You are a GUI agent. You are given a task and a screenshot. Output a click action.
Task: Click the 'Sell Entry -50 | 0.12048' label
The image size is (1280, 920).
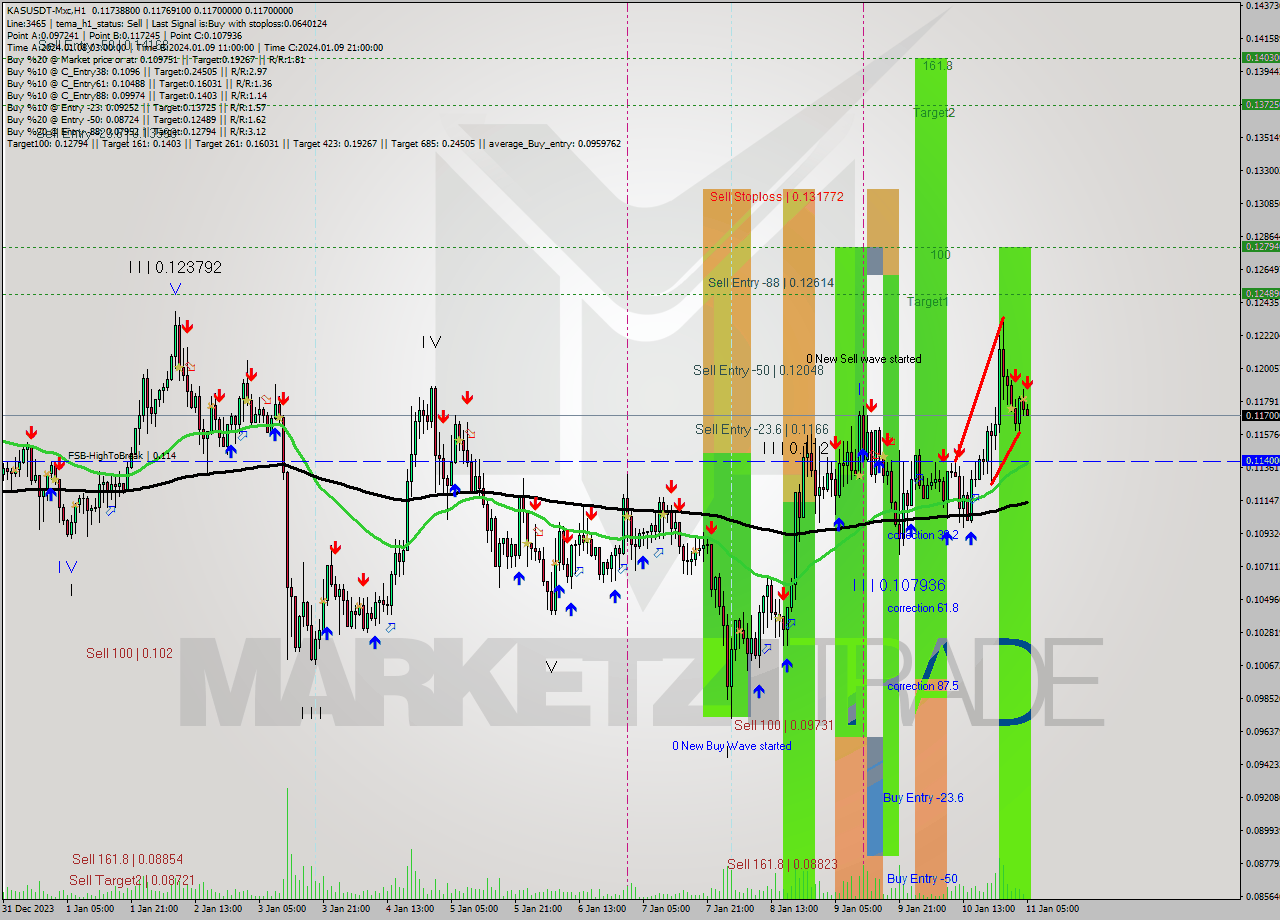(759, 370)
